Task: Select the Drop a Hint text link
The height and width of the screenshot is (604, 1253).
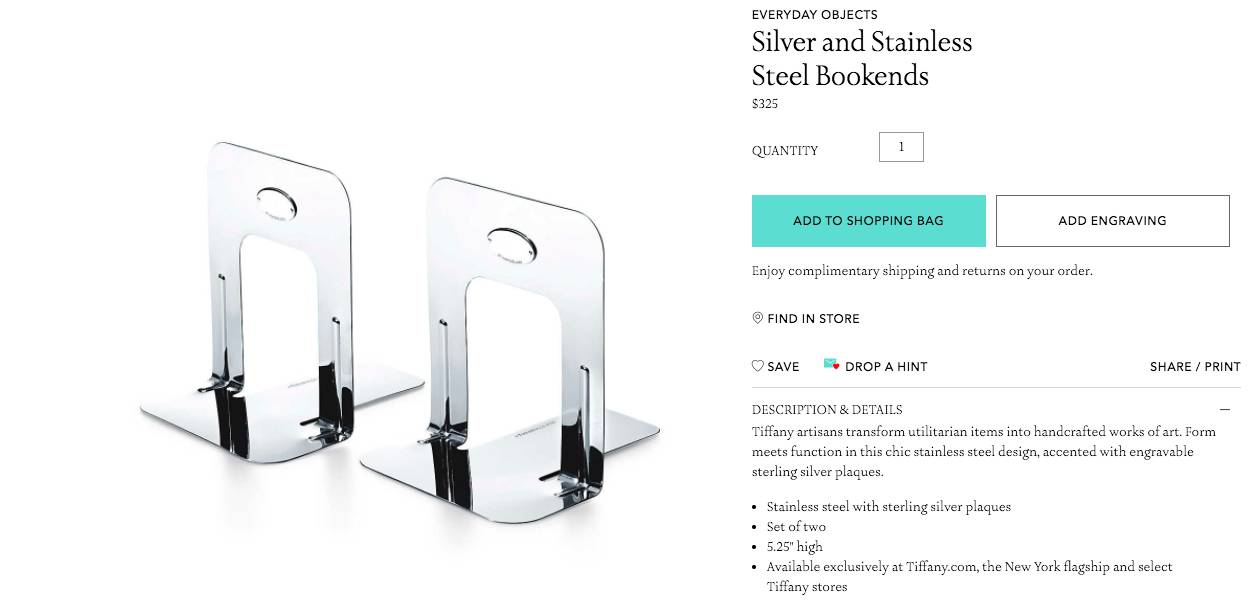Action: pos(886,367)
